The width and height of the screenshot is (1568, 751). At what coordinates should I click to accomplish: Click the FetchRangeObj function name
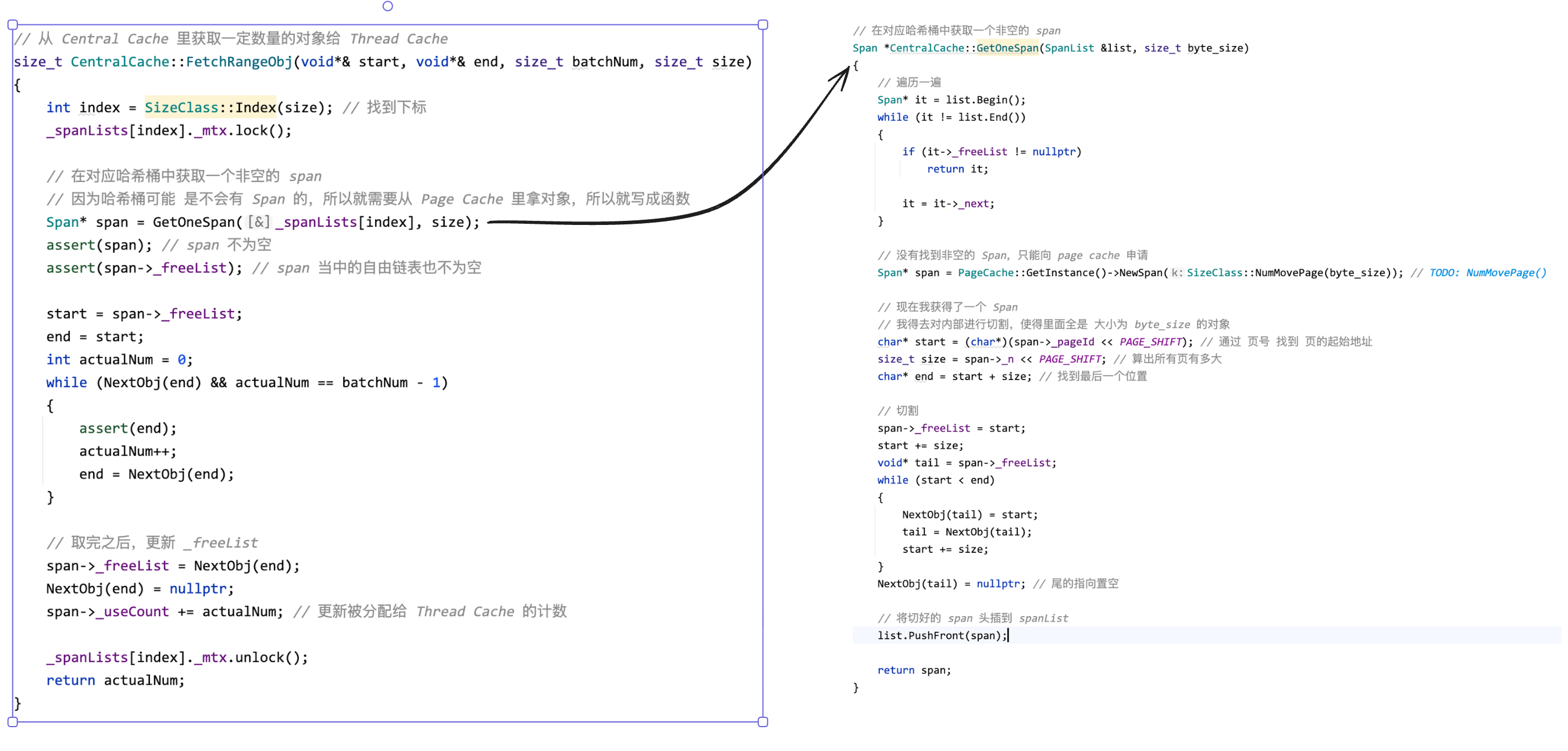[x=239, y=62]
